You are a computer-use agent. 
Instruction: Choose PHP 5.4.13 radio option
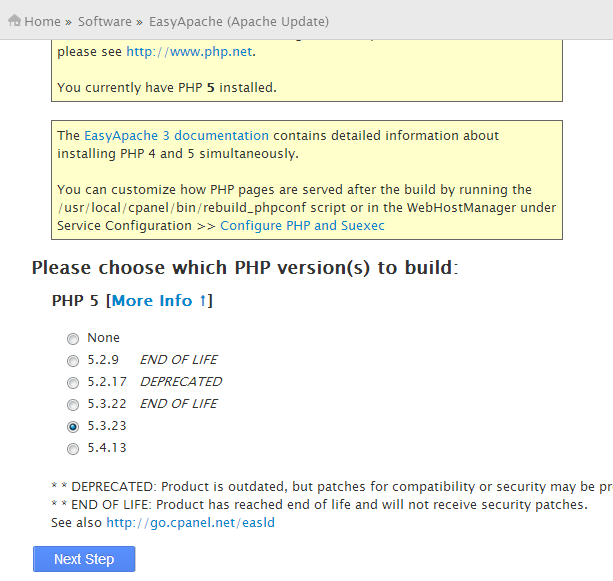tap(73, 448)
